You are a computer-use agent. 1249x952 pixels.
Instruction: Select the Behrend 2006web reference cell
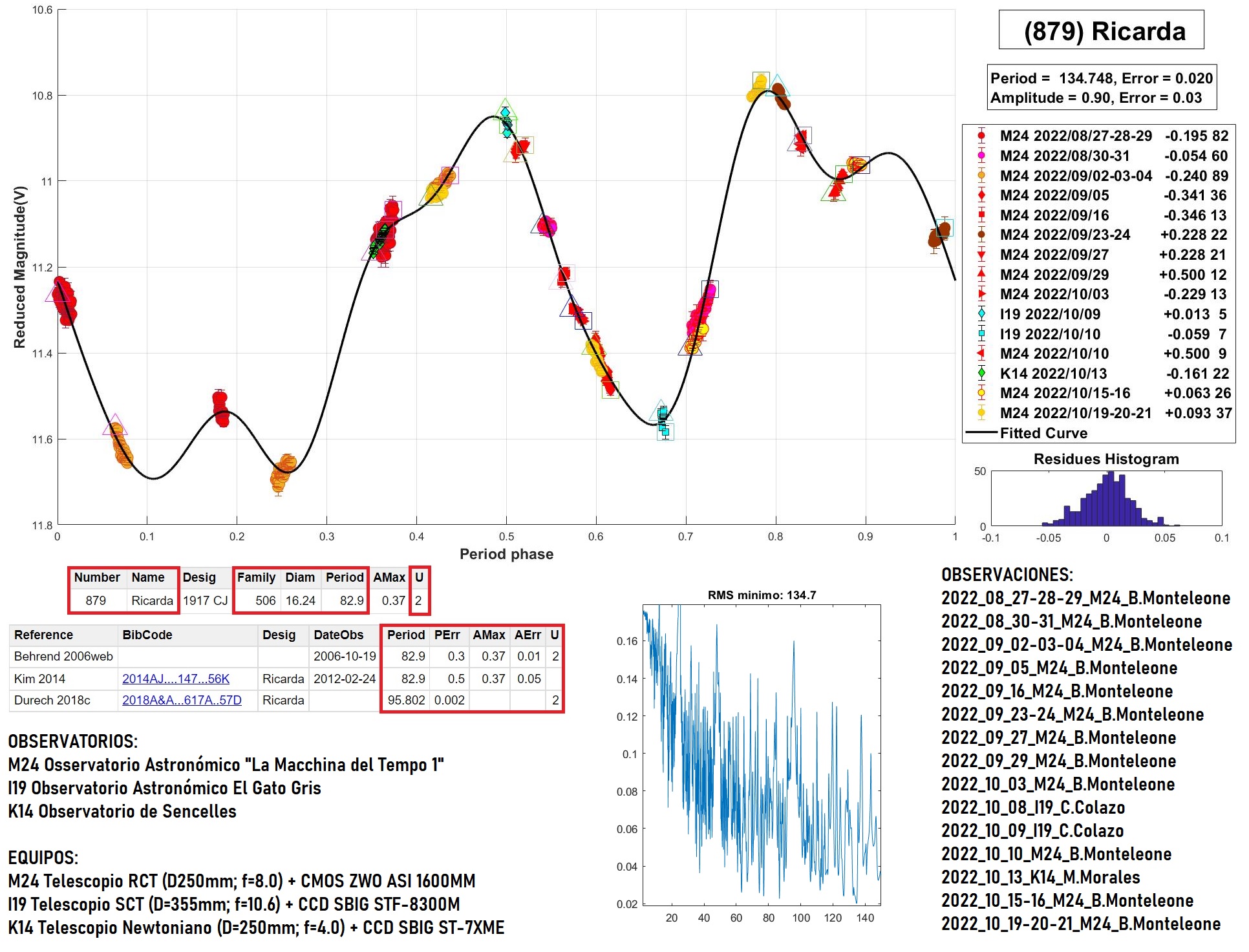coord(63,656)
